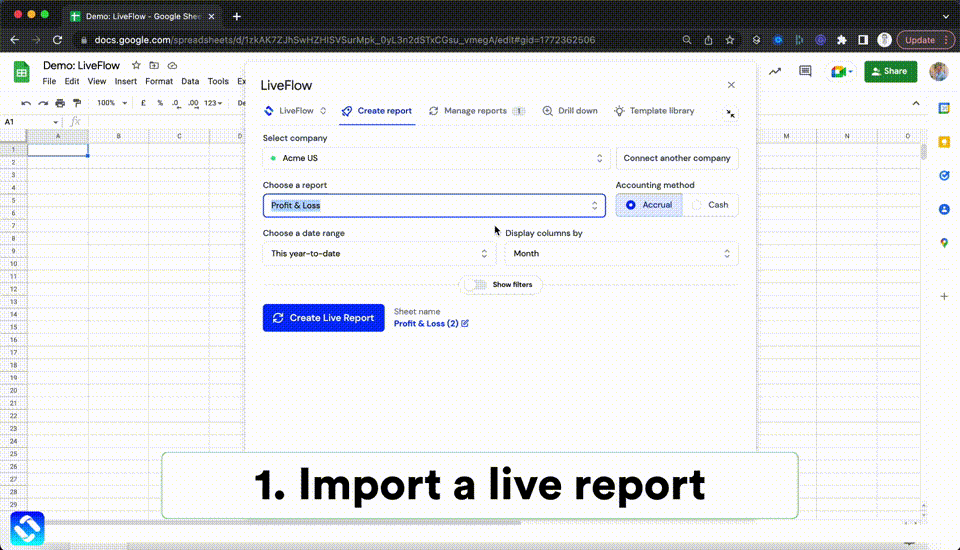Screen dimensions: 960x550
Task: Open the Insert menu
Action: [126, 81]
